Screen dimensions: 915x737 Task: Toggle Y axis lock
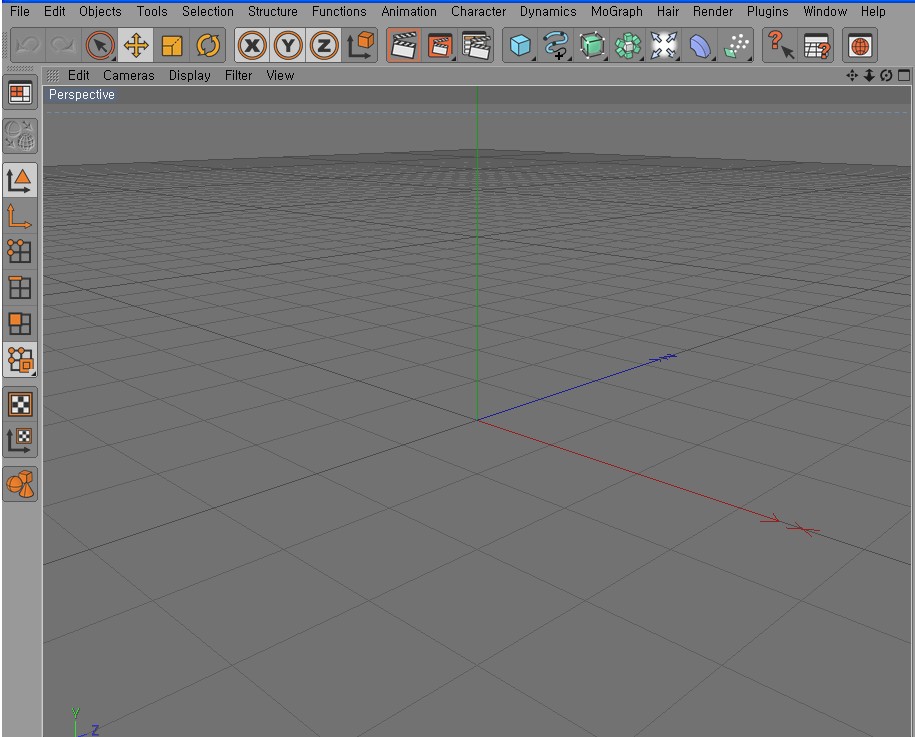[288, 45]
